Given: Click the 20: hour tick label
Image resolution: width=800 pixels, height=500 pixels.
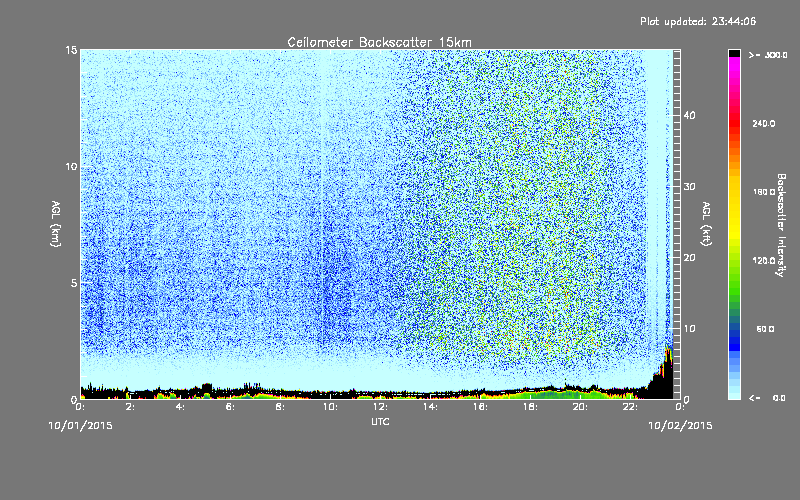Looking at the screenshot, I should (x=580, y=407).
